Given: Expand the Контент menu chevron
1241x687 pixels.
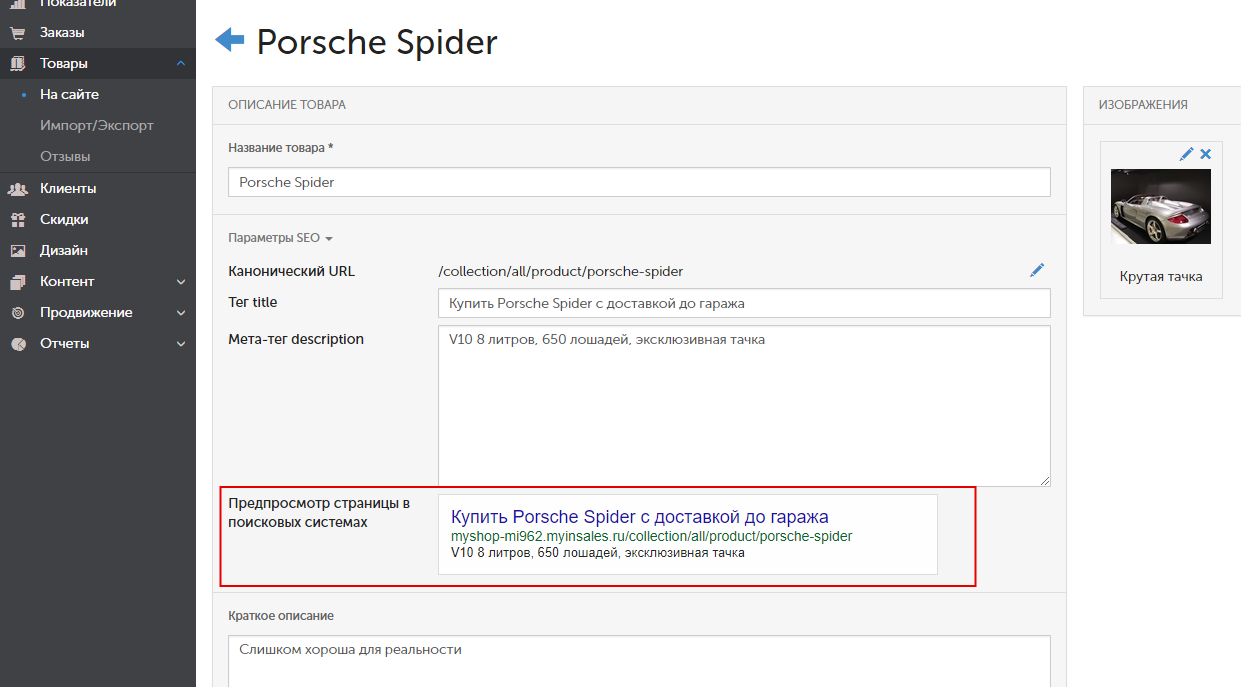Looking at the screenshot, I should (x=181, y=282).
